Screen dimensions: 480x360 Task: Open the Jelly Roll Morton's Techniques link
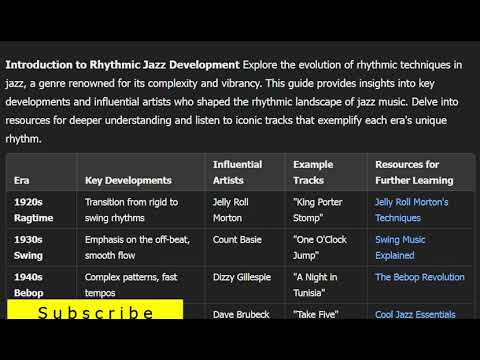point(412,210)
